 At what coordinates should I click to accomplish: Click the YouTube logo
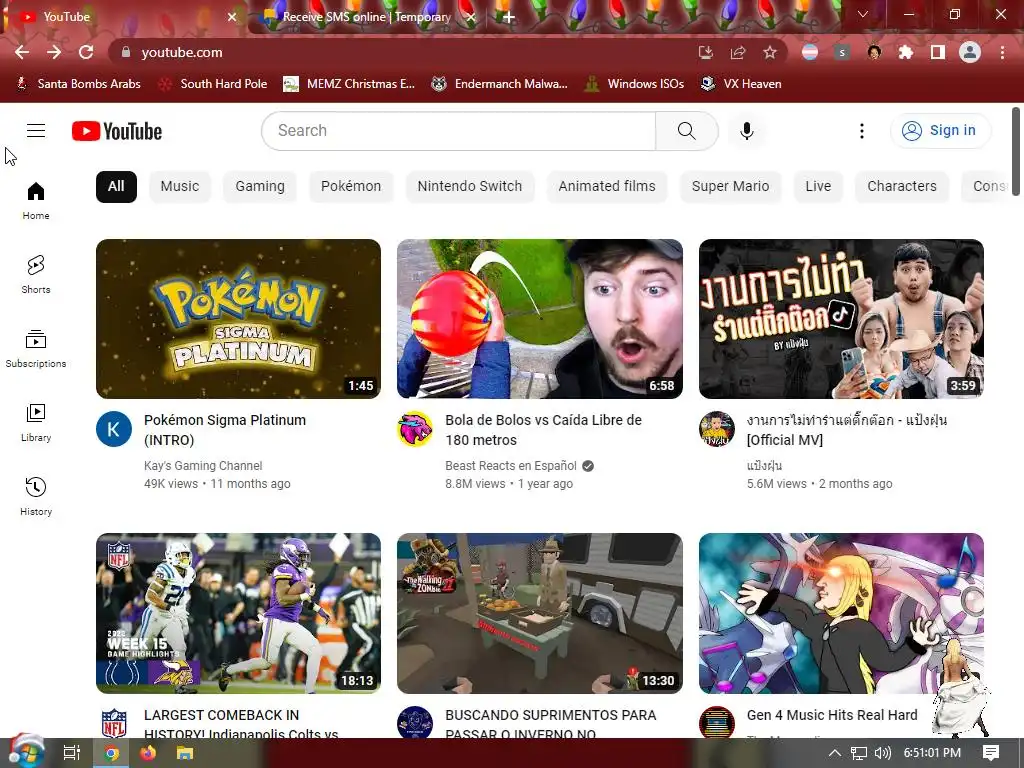[x=117, y=131]
